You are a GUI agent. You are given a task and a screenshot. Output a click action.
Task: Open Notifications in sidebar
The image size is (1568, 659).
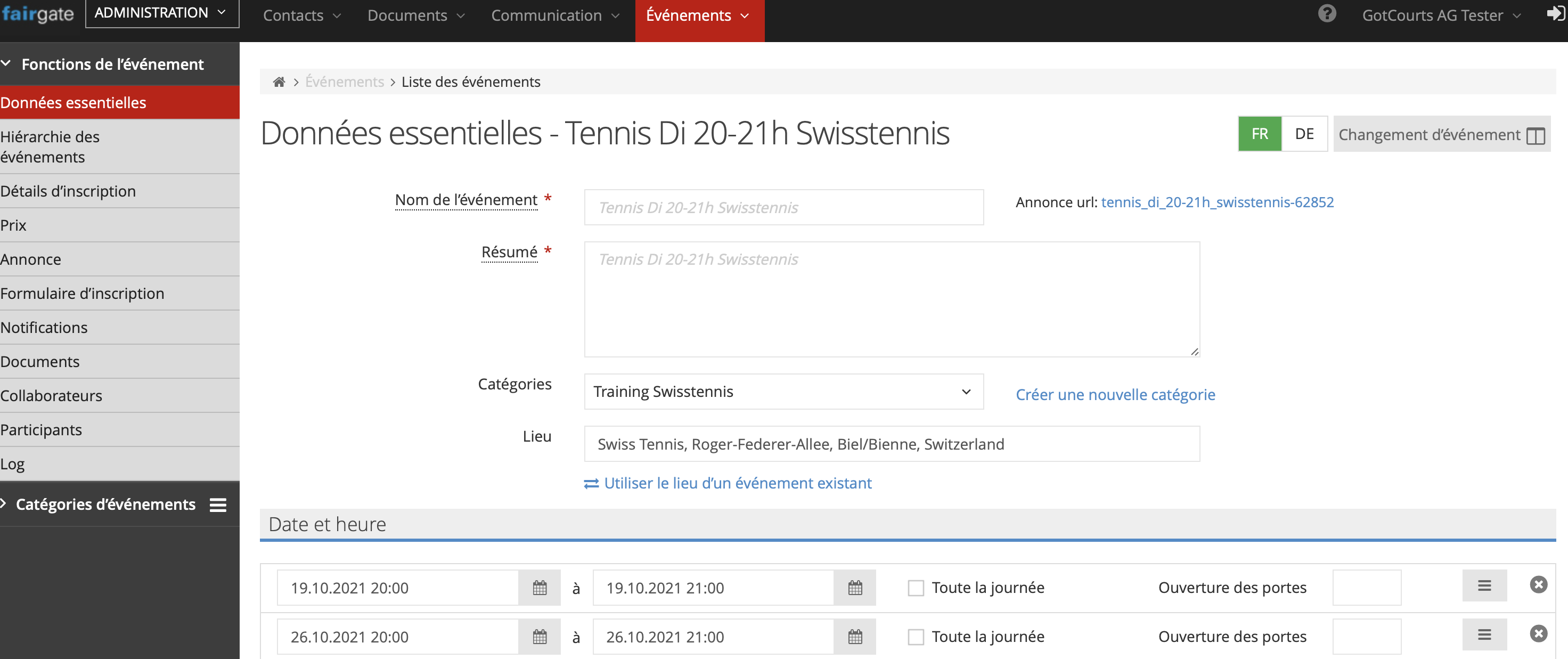coord(119,328)
